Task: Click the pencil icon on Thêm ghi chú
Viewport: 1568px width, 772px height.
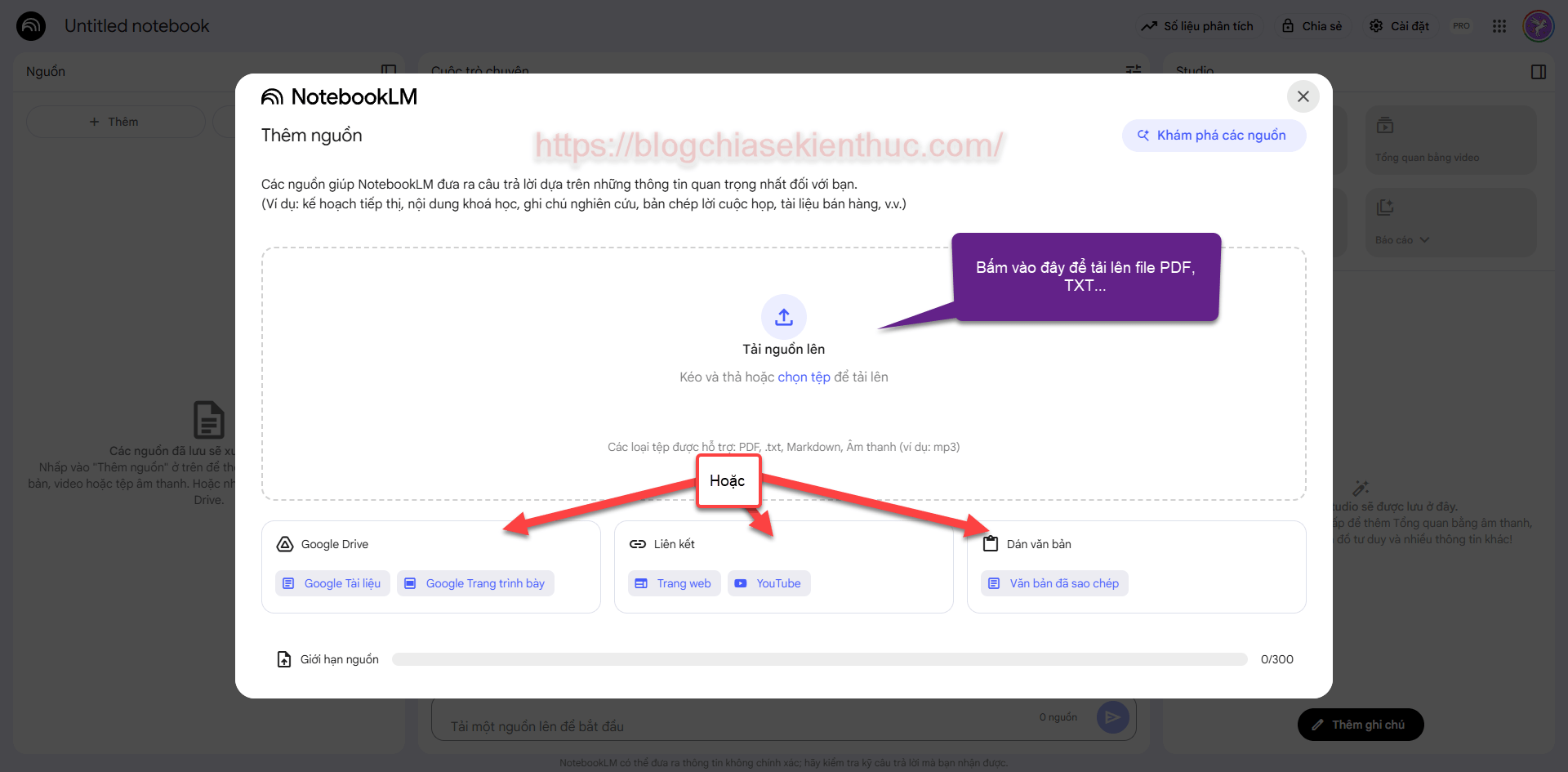Action: tap(1317, 725)
